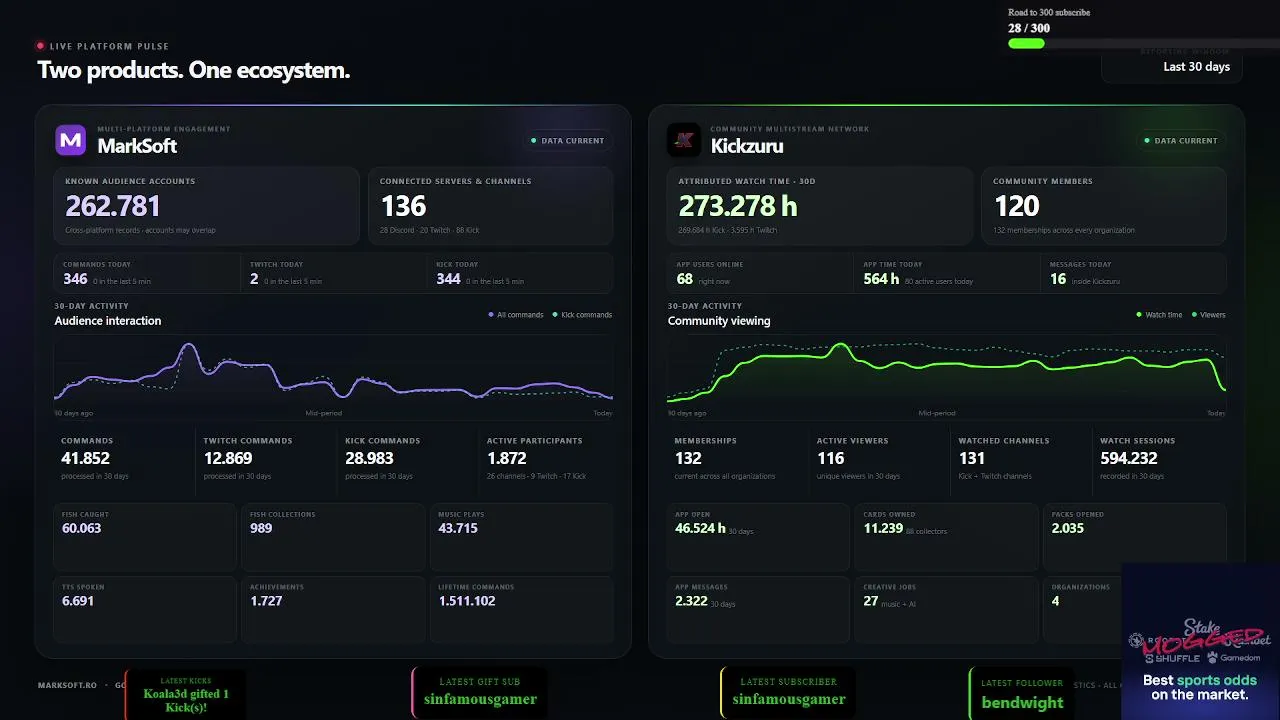Click the Kick Today value 344
This screenshot has width=1280, height=720.
pyautogui.click(x=449, y=279)
